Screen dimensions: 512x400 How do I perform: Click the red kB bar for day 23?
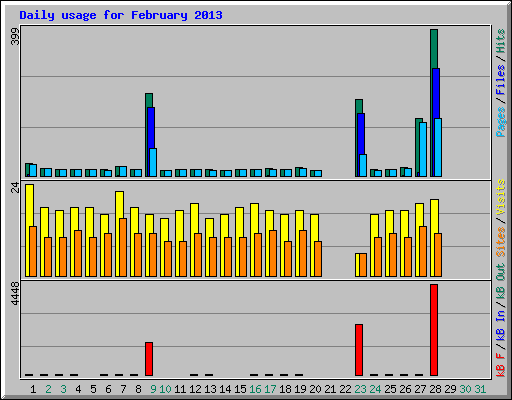pos(359,350)
